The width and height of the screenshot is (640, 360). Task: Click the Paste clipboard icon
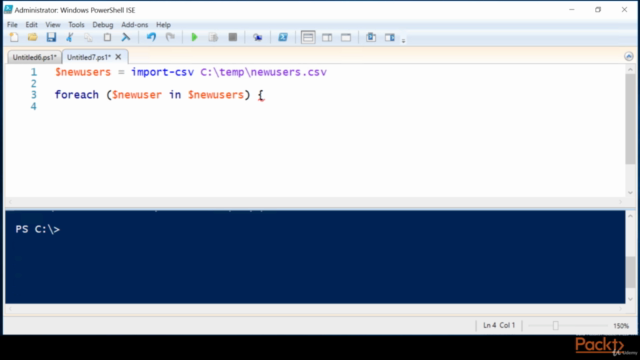pos(107,38)
